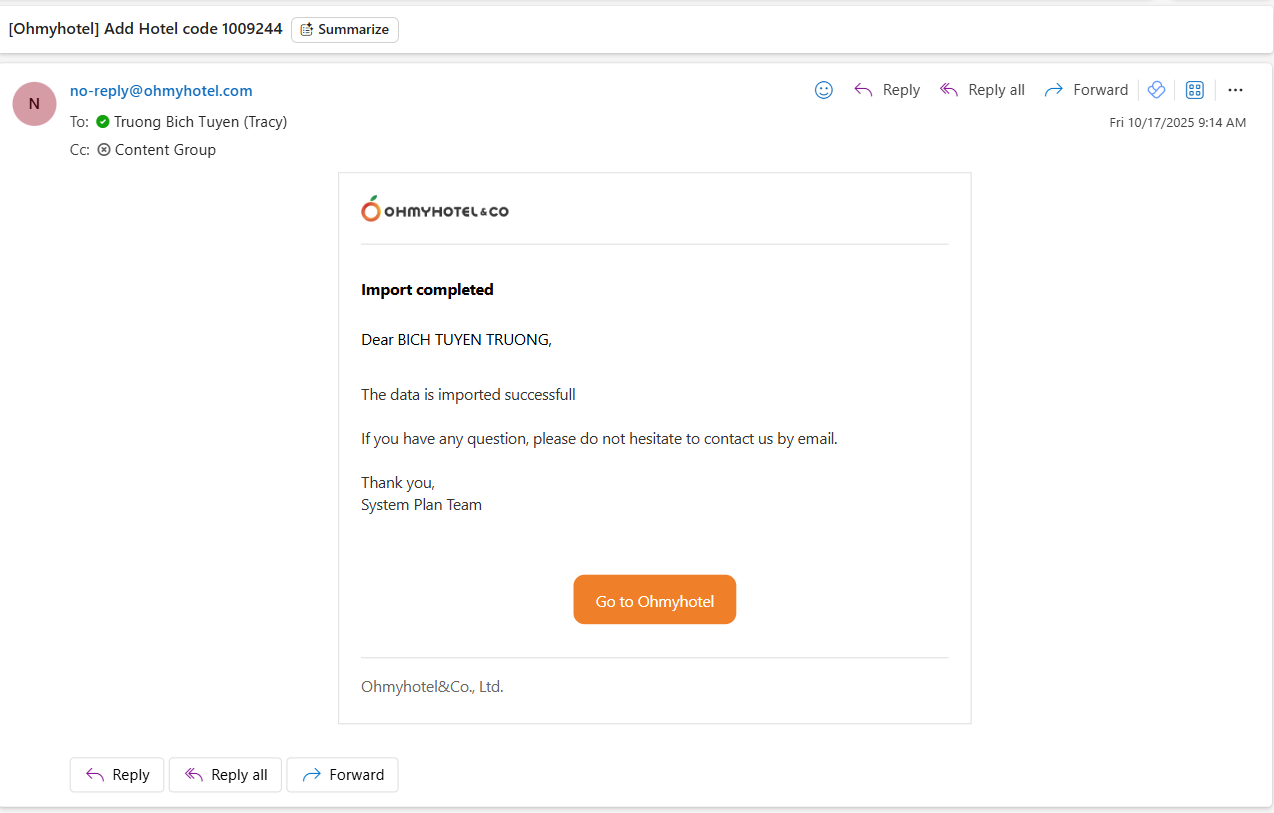Screen dimensions: 1274x813
Task: Click the sender avatar with letter N
Action: click(x=34, y=104)
